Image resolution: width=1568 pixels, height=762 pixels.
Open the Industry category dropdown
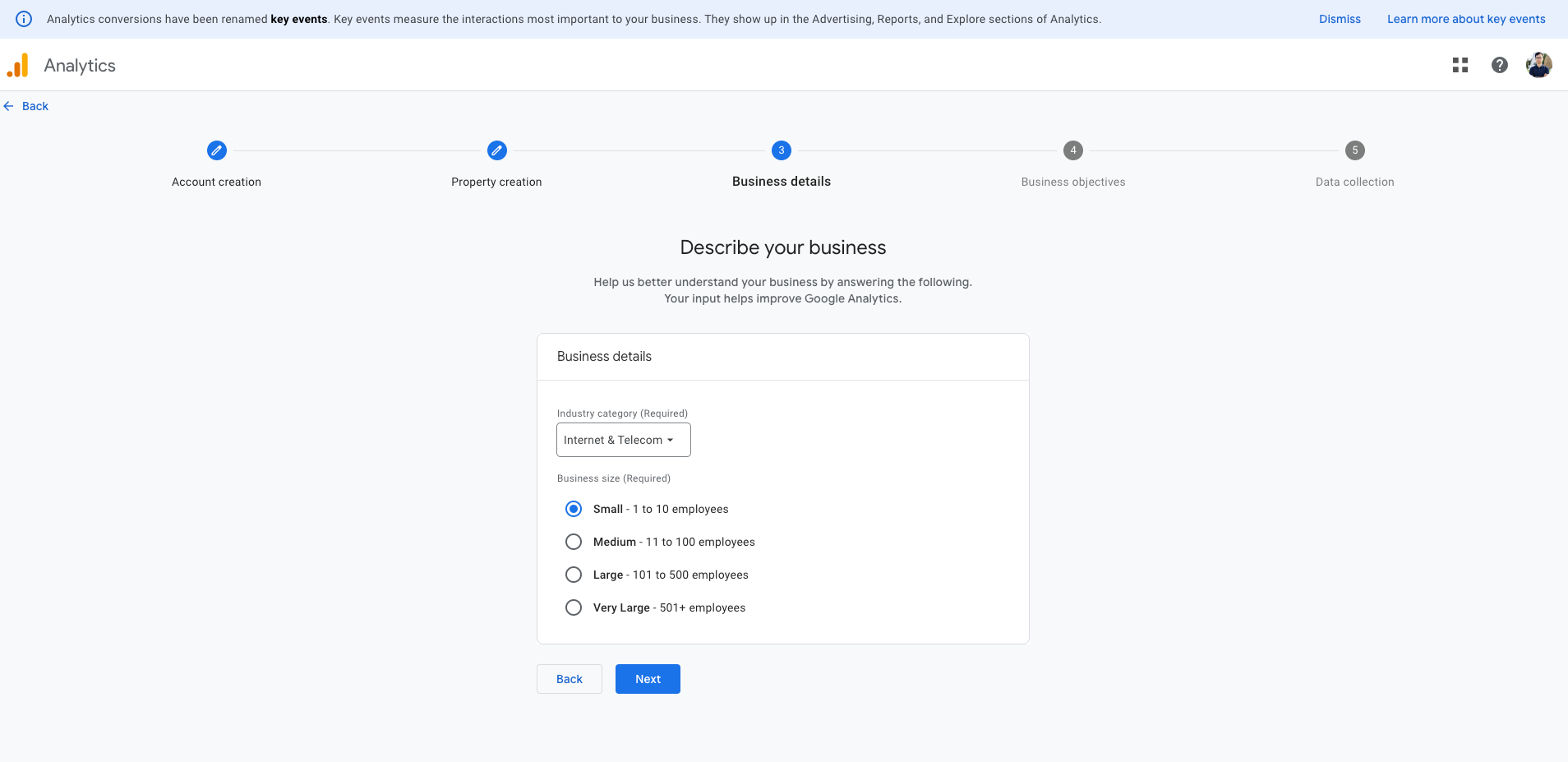pos(623,440)
